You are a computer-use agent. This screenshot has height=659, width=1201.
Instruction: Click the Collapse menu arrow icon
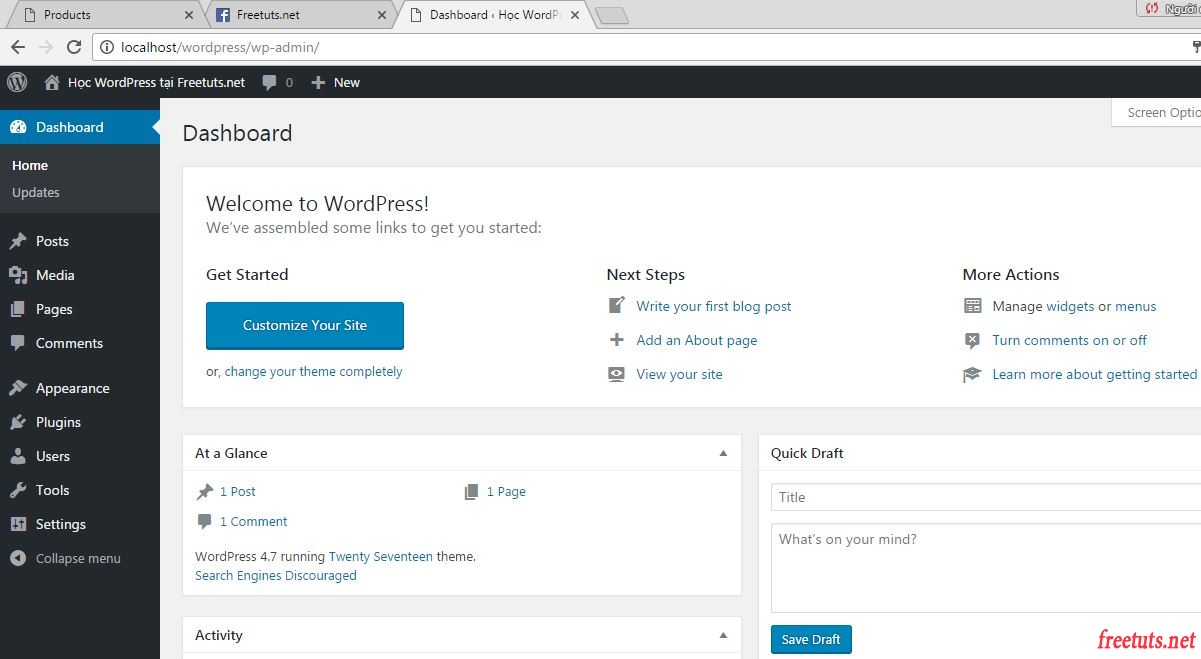pyautogui.click(x=17, y=558)
